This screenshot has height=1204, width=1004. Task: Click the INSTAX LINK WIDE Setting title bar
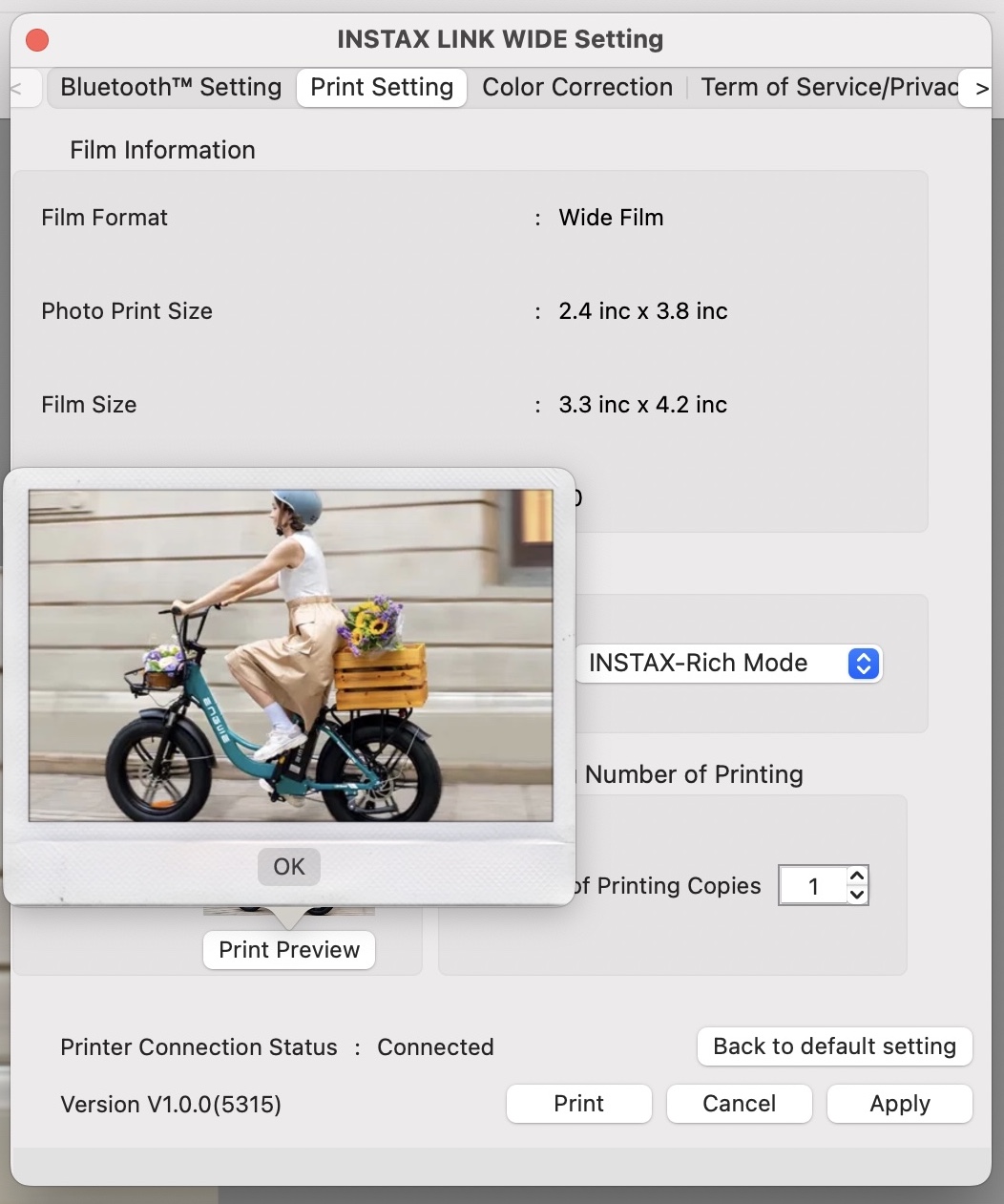pyautogui.click(x=500, y=40)
